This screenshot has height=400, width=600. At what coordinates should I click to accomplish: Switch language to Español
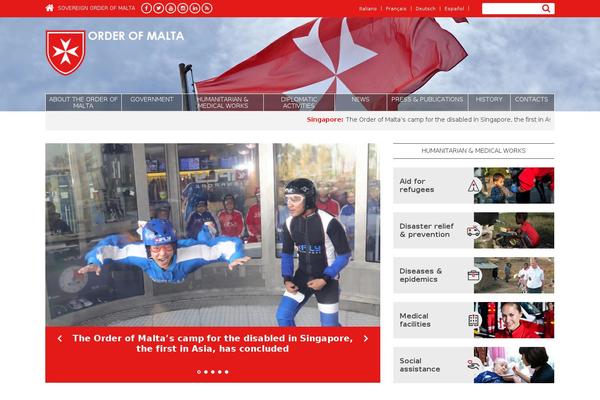[x=454, y=8]
